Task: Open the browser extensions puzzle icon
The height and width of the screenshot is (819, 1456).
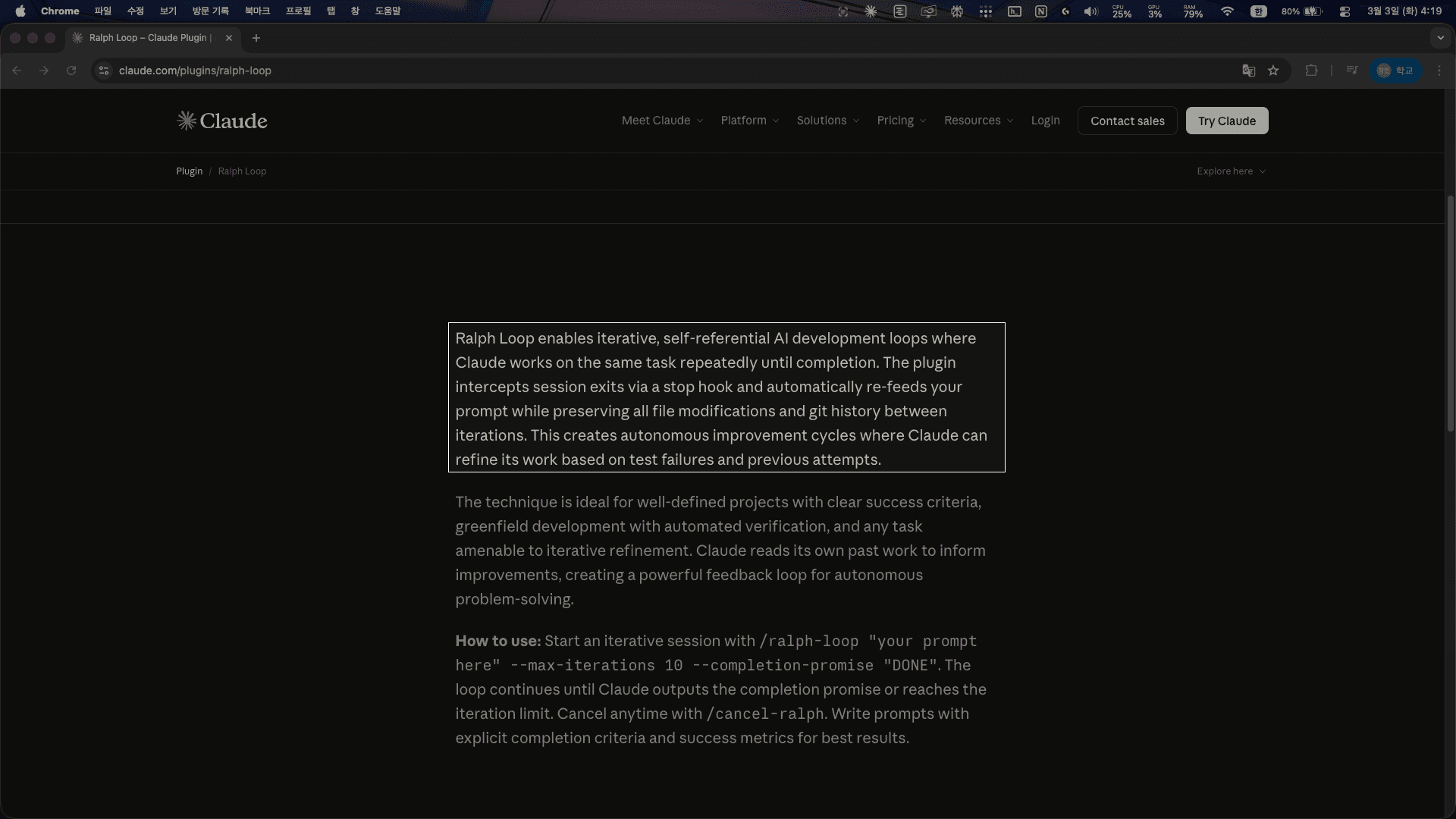Action: click(x=1311, y=71)
